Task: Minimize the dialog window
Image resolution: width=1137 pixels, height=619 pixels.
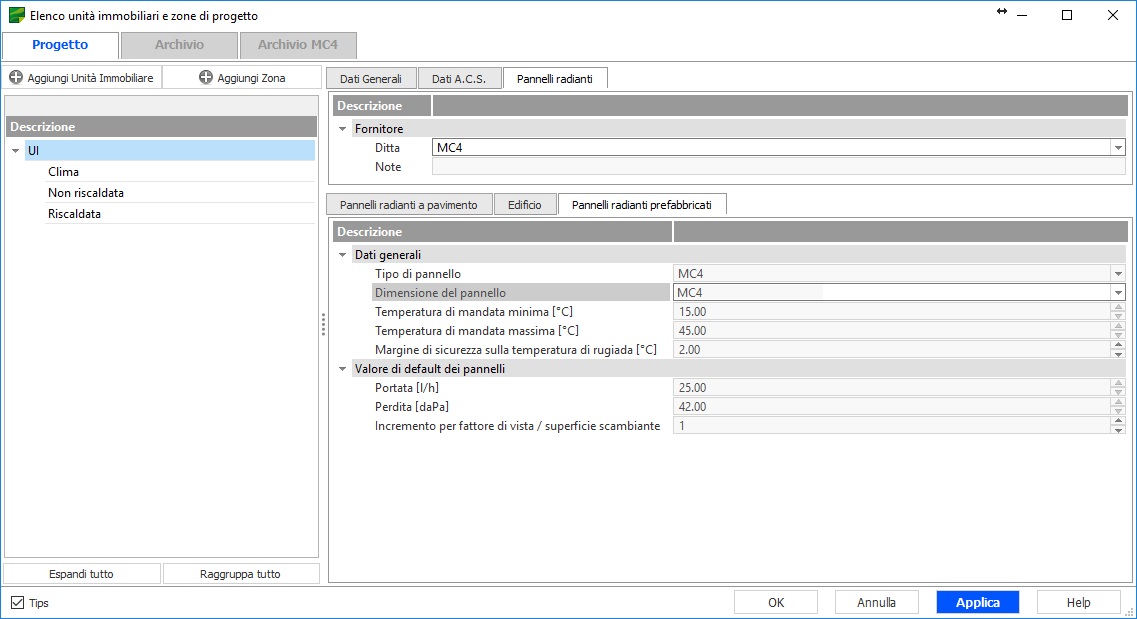Action: pos(1022,15)
